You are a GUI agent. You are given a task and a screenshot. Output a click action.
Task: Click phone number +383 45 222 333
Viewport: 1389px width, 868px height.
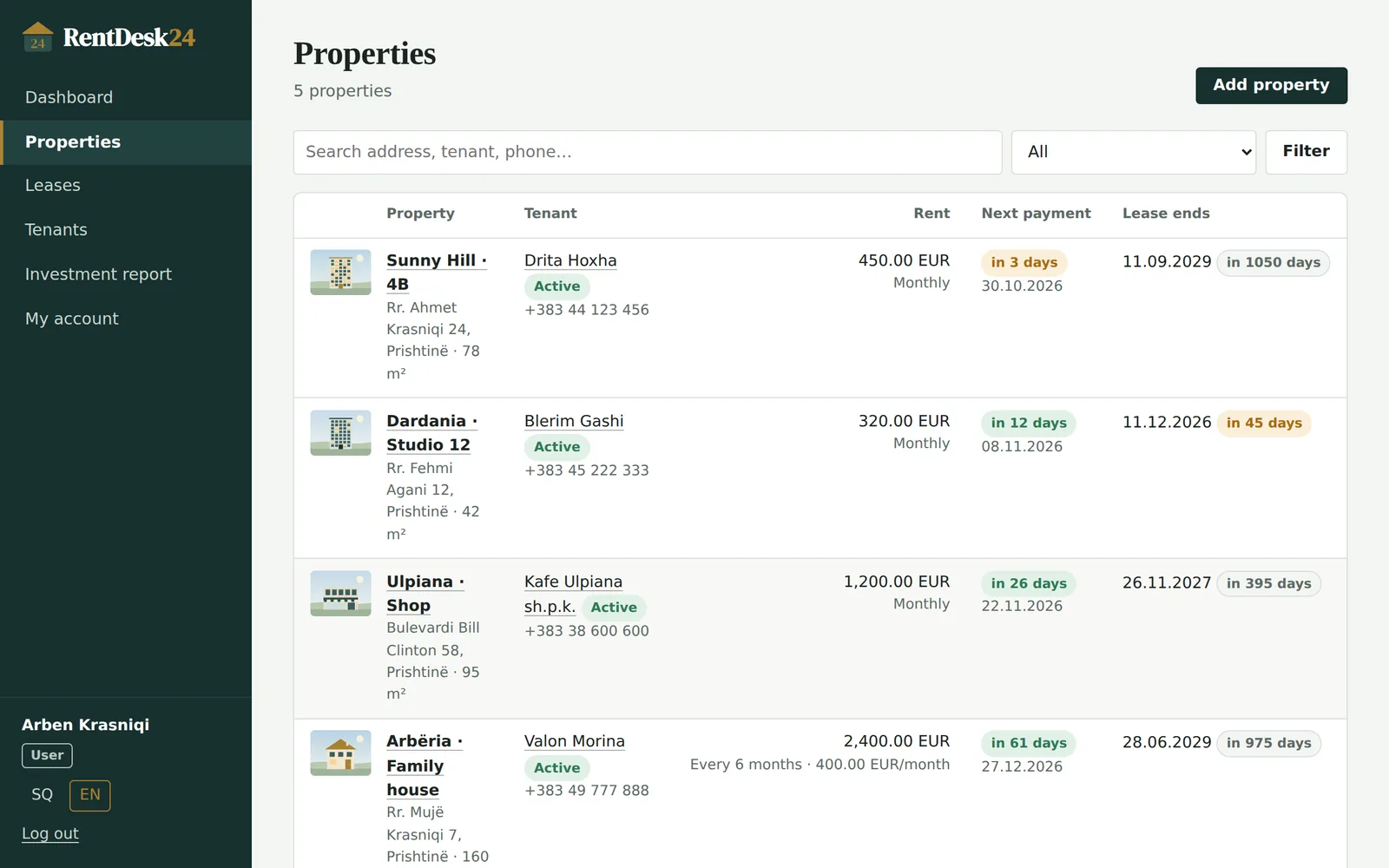587,470
